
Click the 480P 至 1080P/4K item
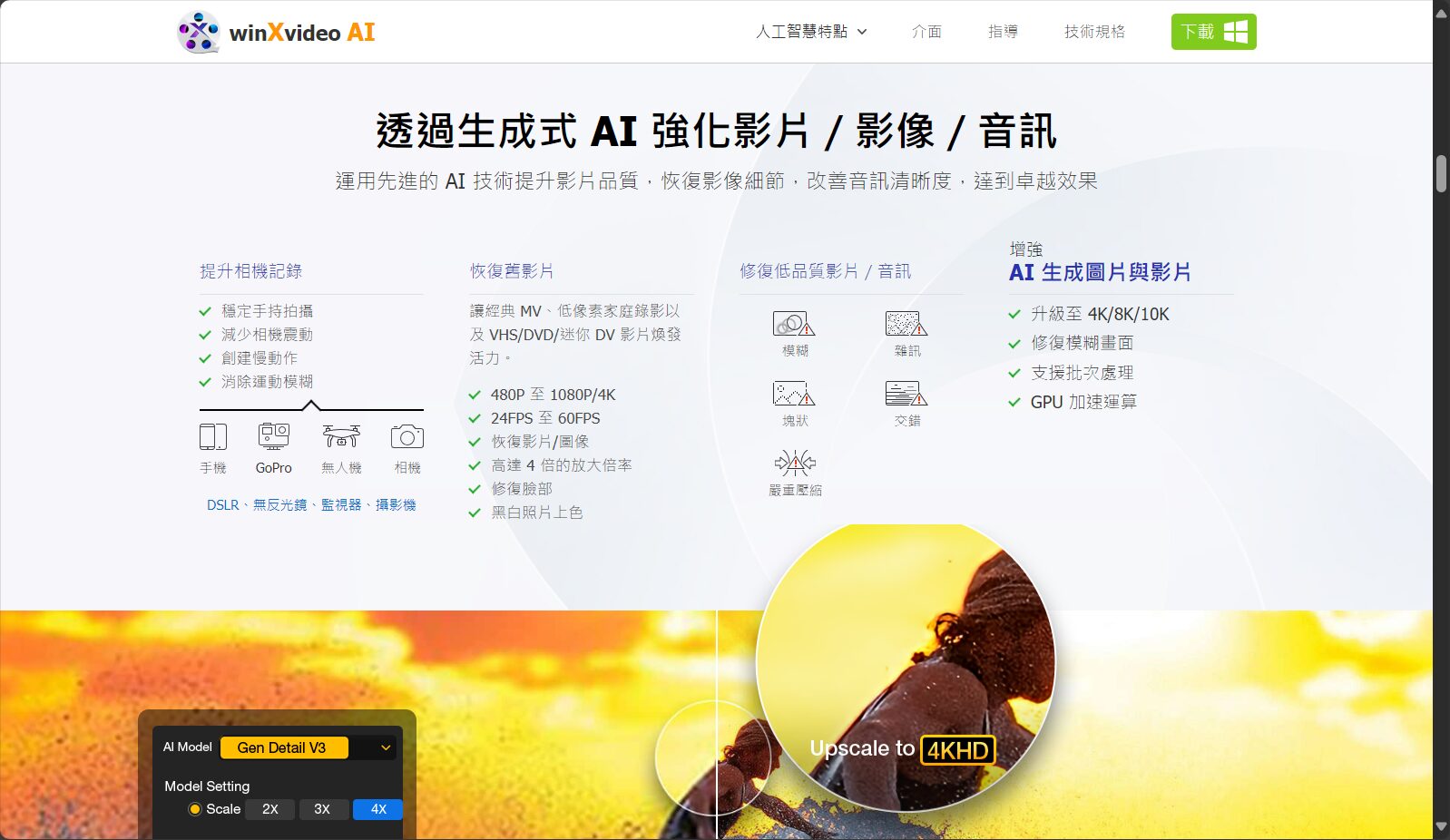[542, 395]
